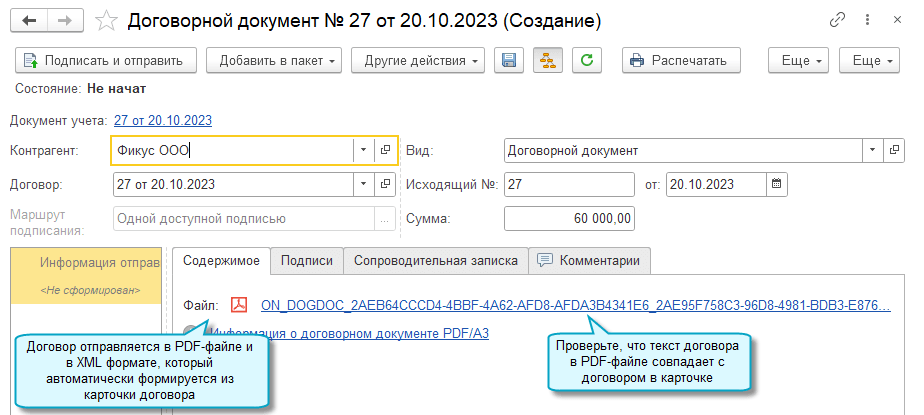Click into the date field 20.10.2023

[x=717, y=184]
